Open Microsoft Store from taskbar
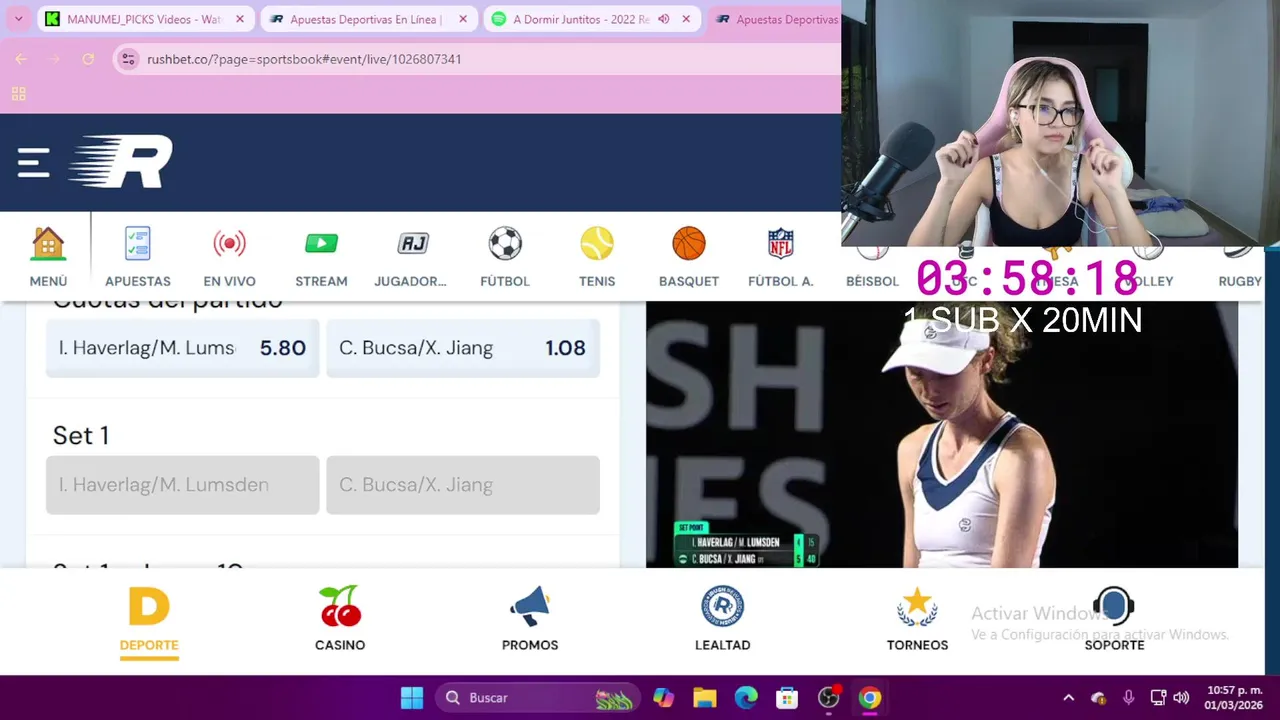 (x=787, y=698)
